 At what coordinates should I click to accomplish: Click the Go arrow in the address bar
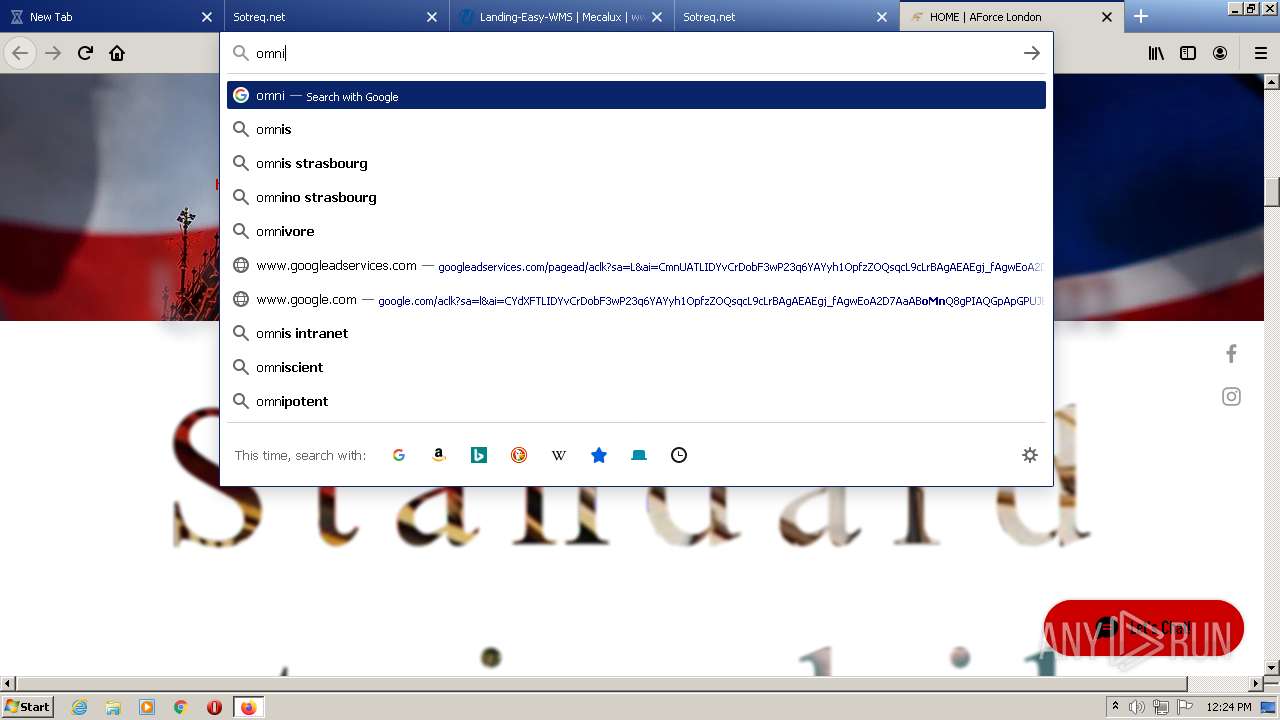1032,53
